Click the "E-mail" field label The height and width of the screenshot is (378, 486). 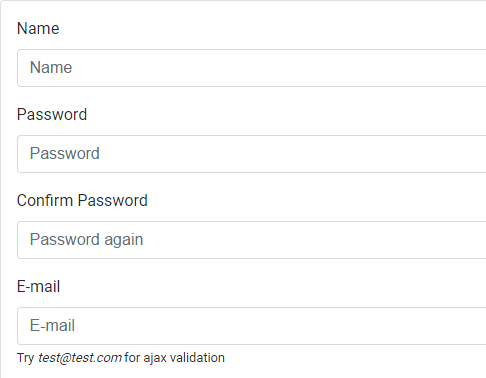(x=39, y=286)
